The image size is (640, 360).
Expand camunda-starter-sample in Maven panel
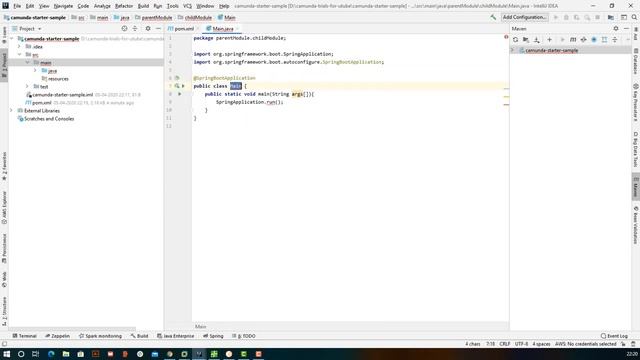tap(513, 50)
